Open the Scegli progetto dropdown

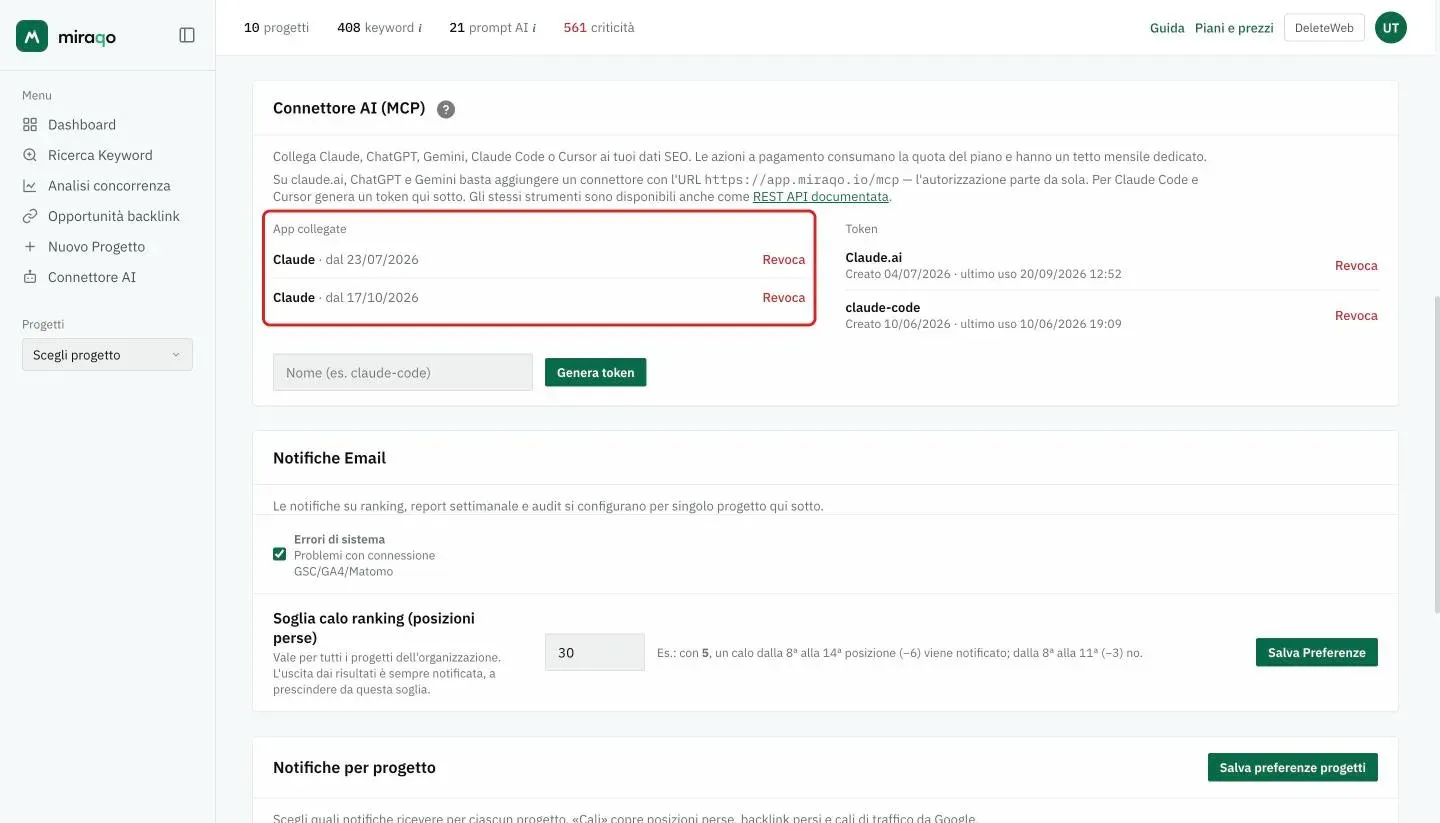[107, 355]
